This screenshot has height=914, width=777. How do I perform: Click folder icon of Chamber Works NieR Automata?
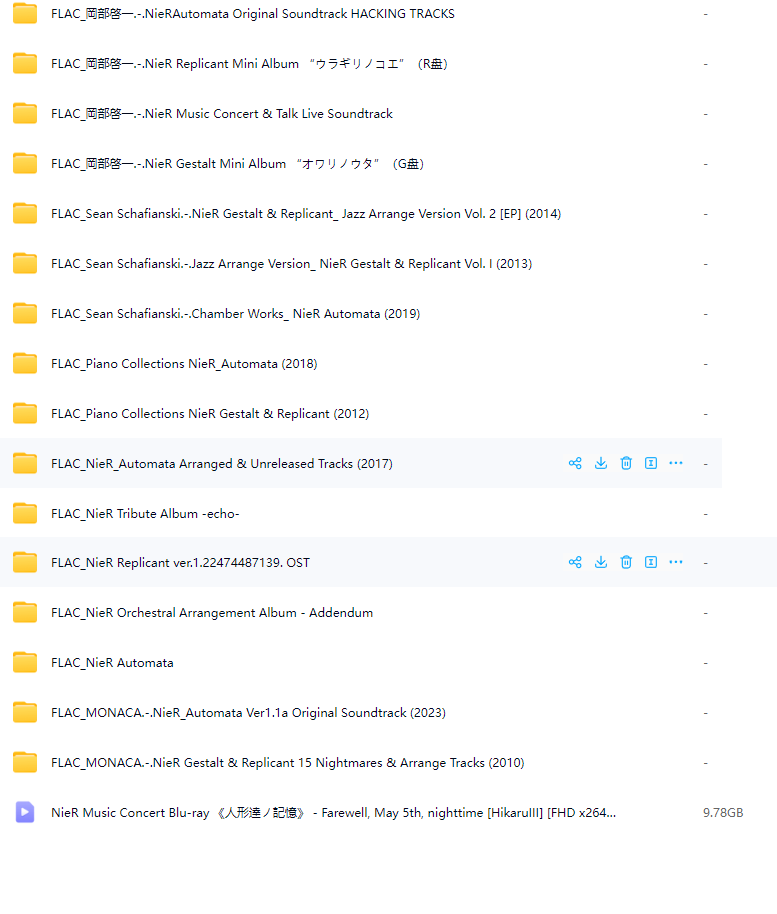click(x=25, y=314)
